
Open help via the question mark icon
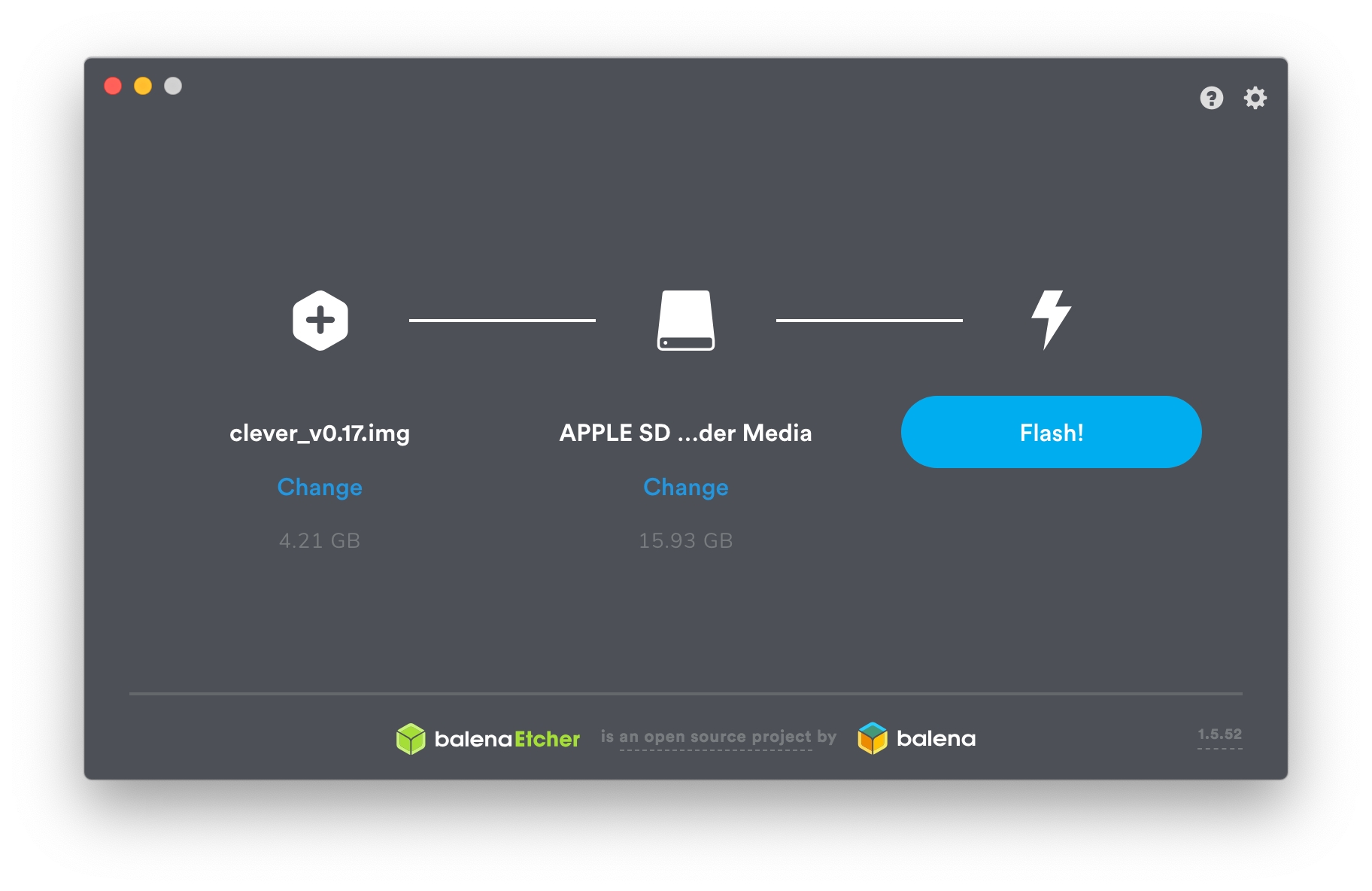point(1211,98)
